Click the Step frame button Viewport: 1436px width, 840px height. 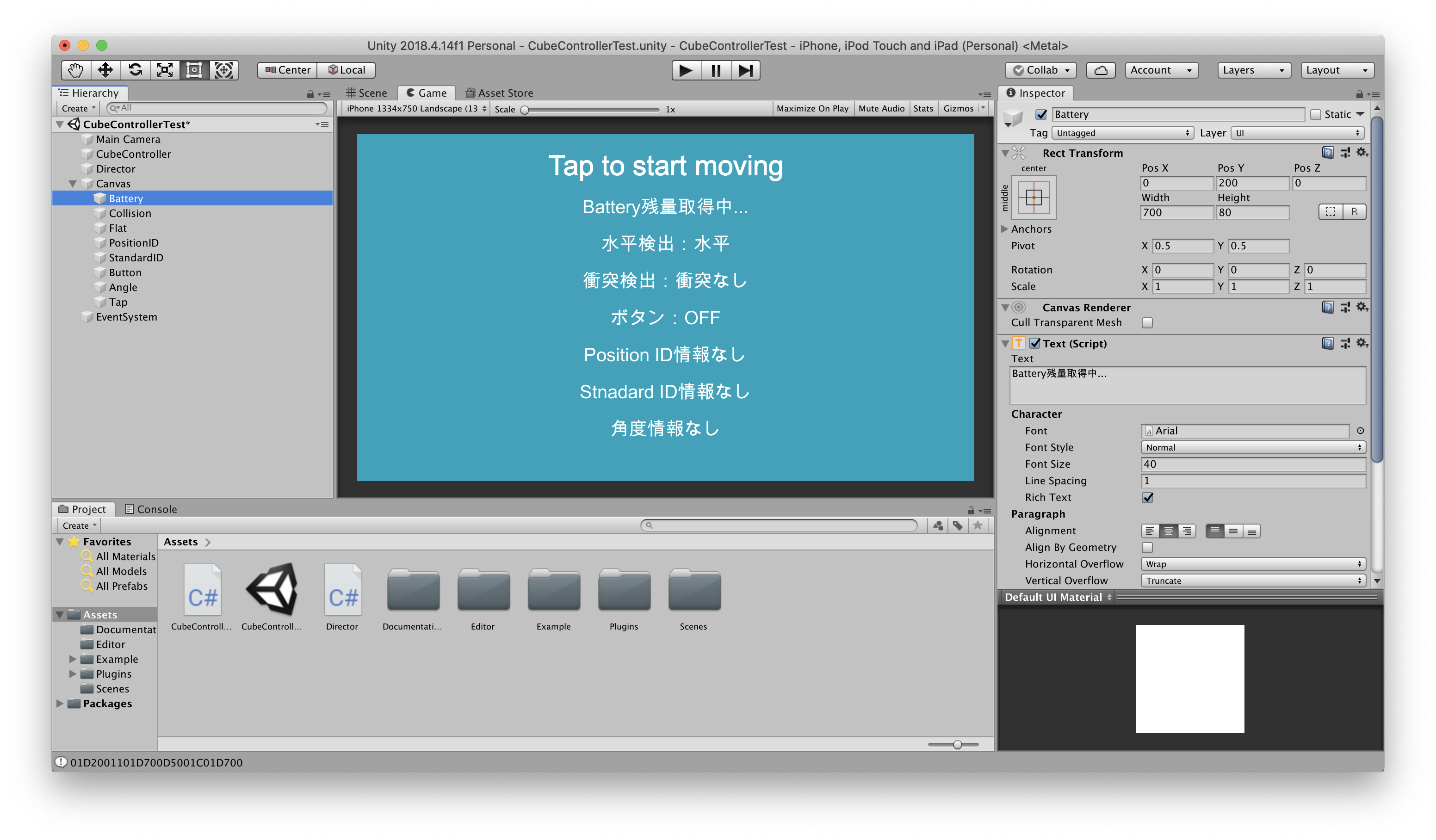[x=745, y=70]
